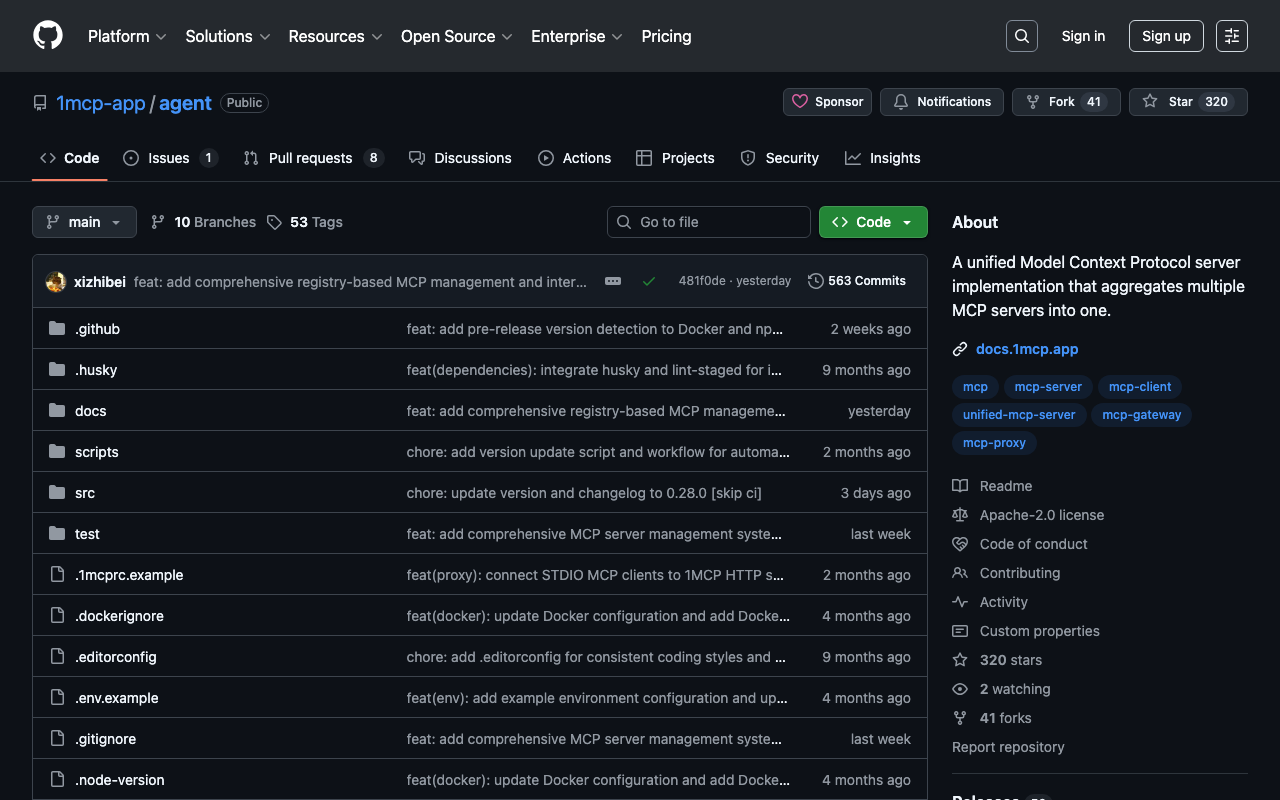Expand the green Code dropdown
Viewport: 1280px width, 800px height.
click(x=872, y=222)
